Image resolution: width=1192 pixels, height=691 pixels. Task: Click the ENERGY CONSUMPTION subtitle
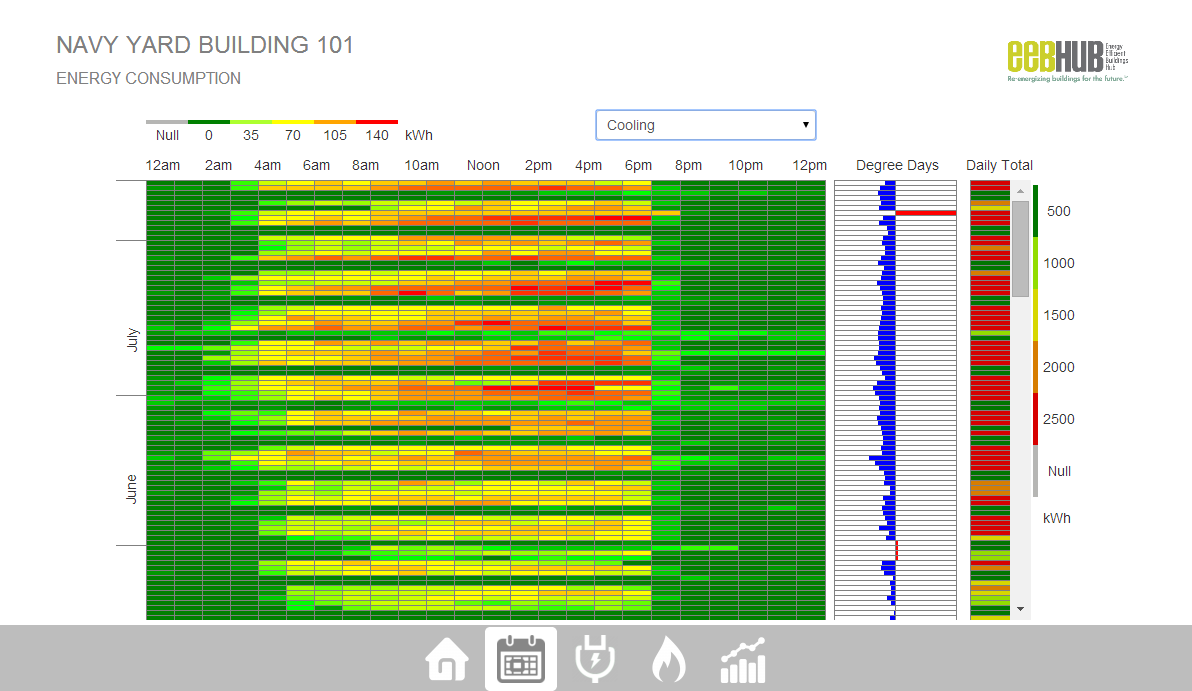click(x=148, y=78)
